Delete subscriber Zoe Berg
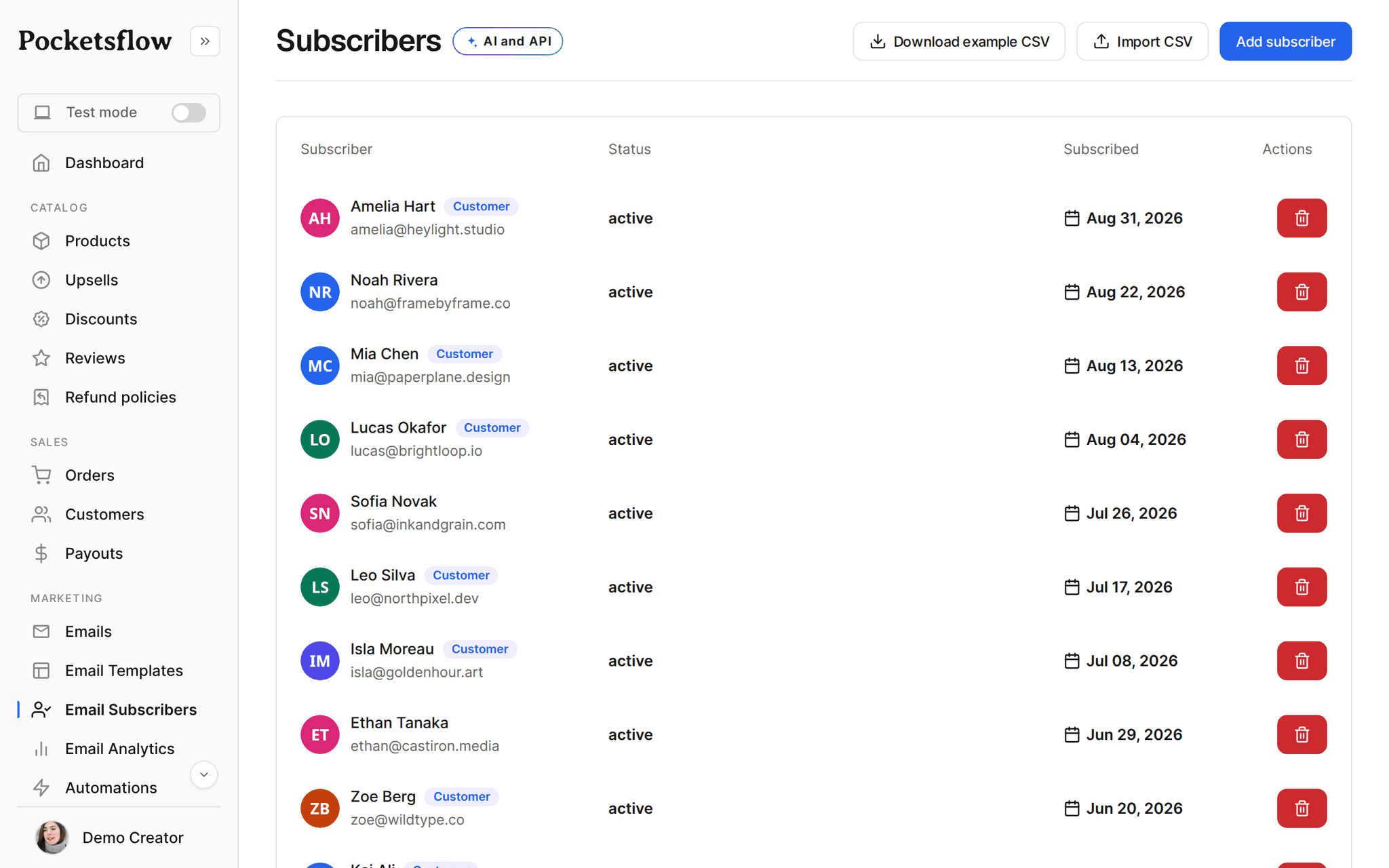This screenshot has height=868, width=1389. click(1302, 808)
